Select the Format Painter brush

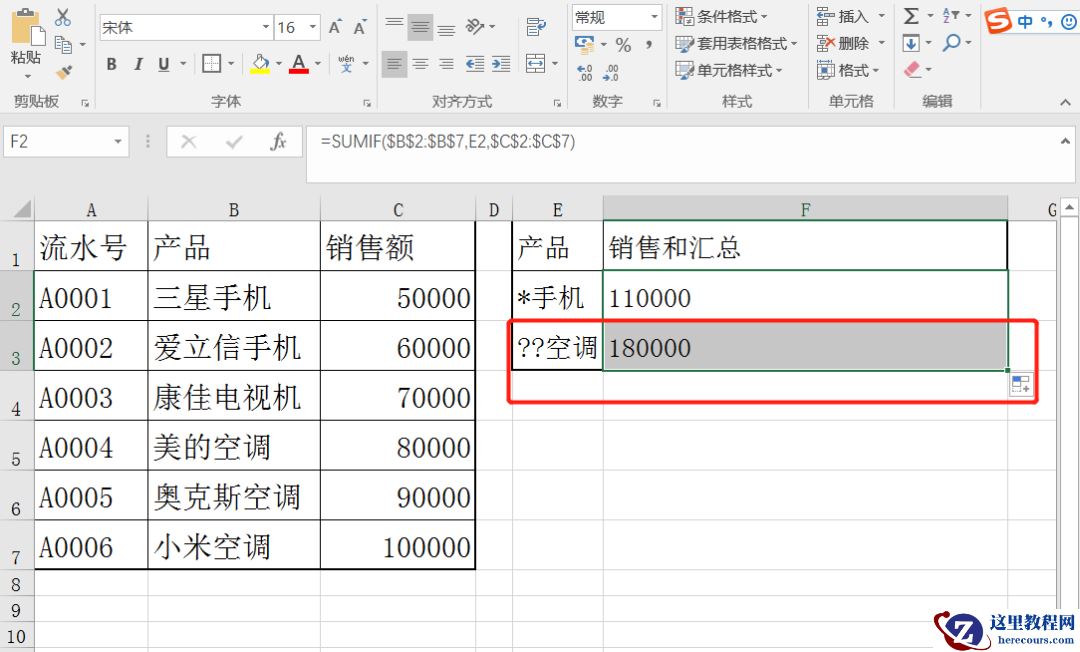pyautogui.click(x=63, y=71)
